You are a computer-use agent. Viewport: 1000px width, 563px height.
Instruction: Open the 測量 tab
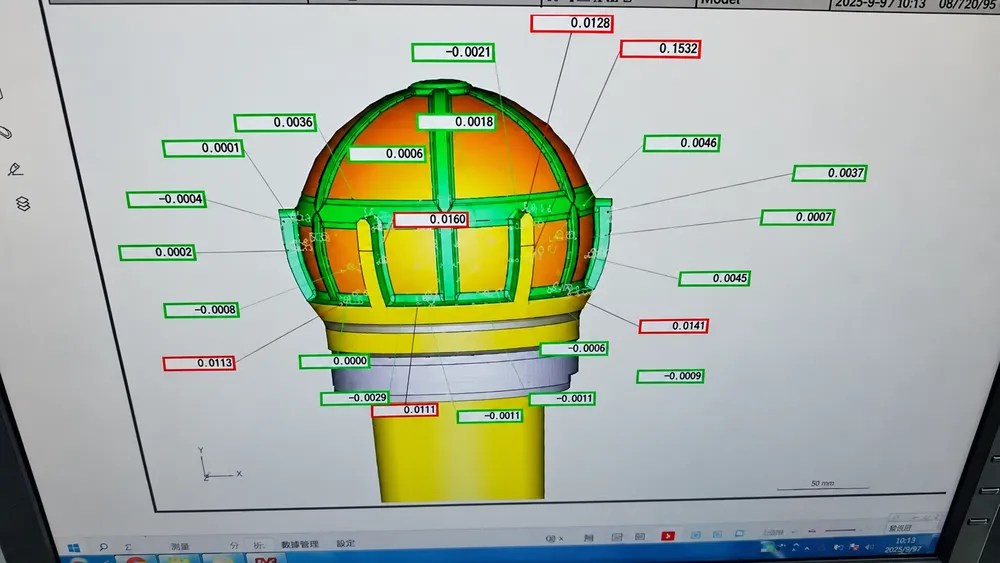(x=180, y=546)
